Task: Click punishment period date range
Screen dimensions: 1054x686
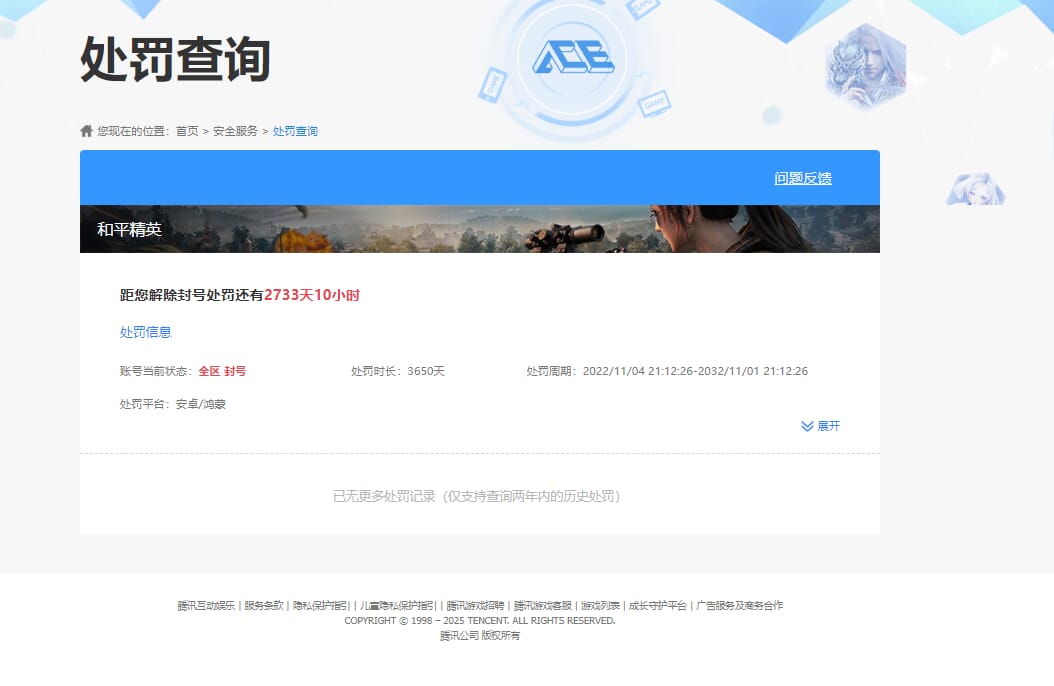Action: click(x=695, y=371)
